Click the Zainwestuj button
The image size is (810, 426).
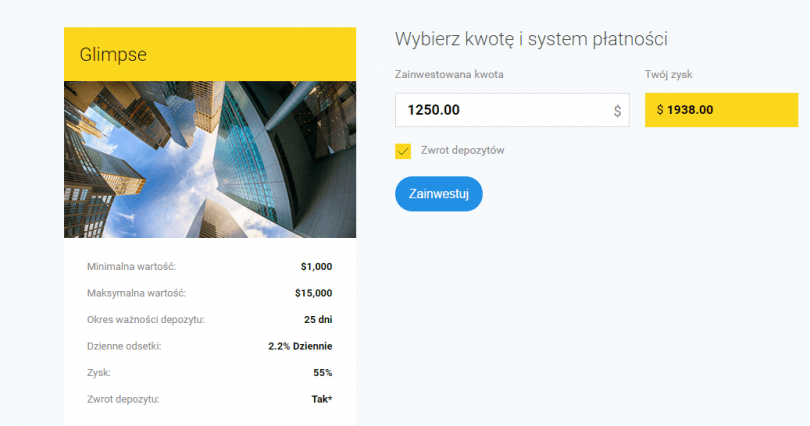point(439,194)
